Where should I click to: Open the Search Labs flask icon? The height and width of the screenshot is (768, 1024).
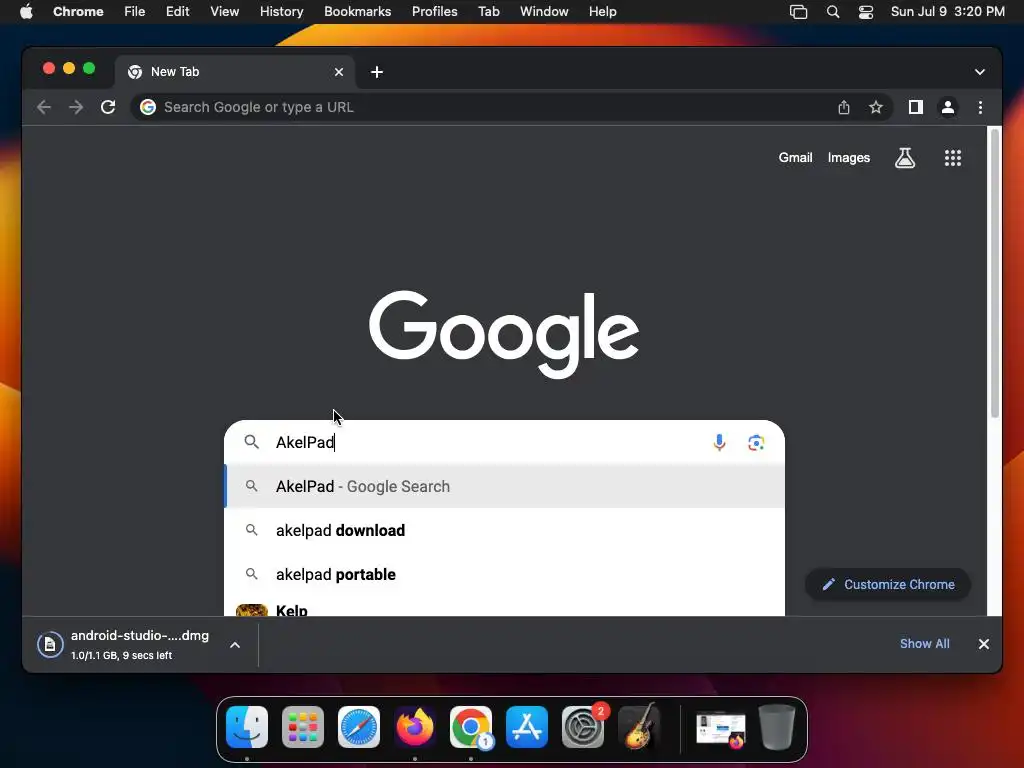(x=904, y=157)
